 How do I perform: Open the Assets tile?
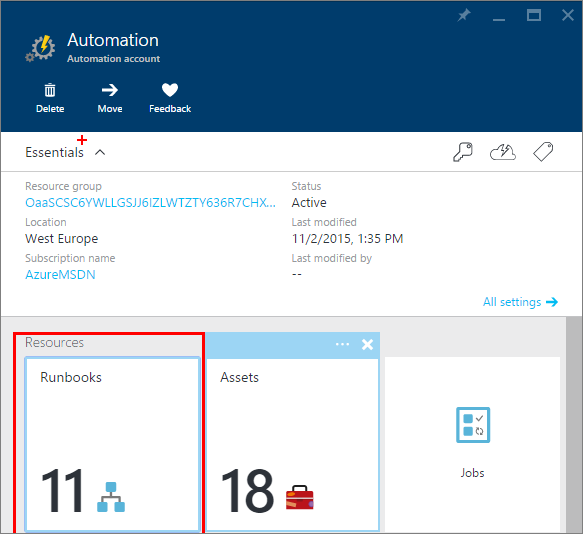click(292, 444)
